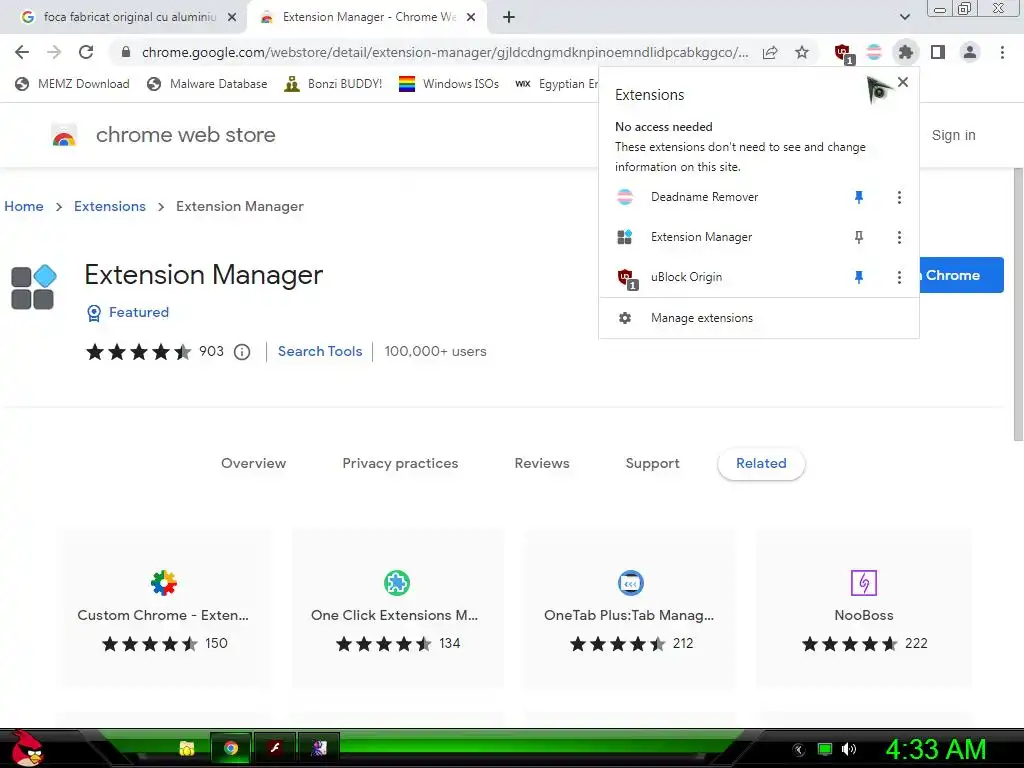The image size is (1024, 768).
Task: View site information lock icon
Action: (126, 52)
